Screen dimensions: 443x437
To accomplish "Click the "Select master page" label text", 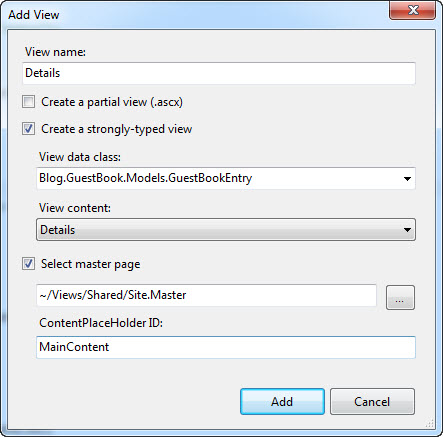I will (x=91, y=264).
